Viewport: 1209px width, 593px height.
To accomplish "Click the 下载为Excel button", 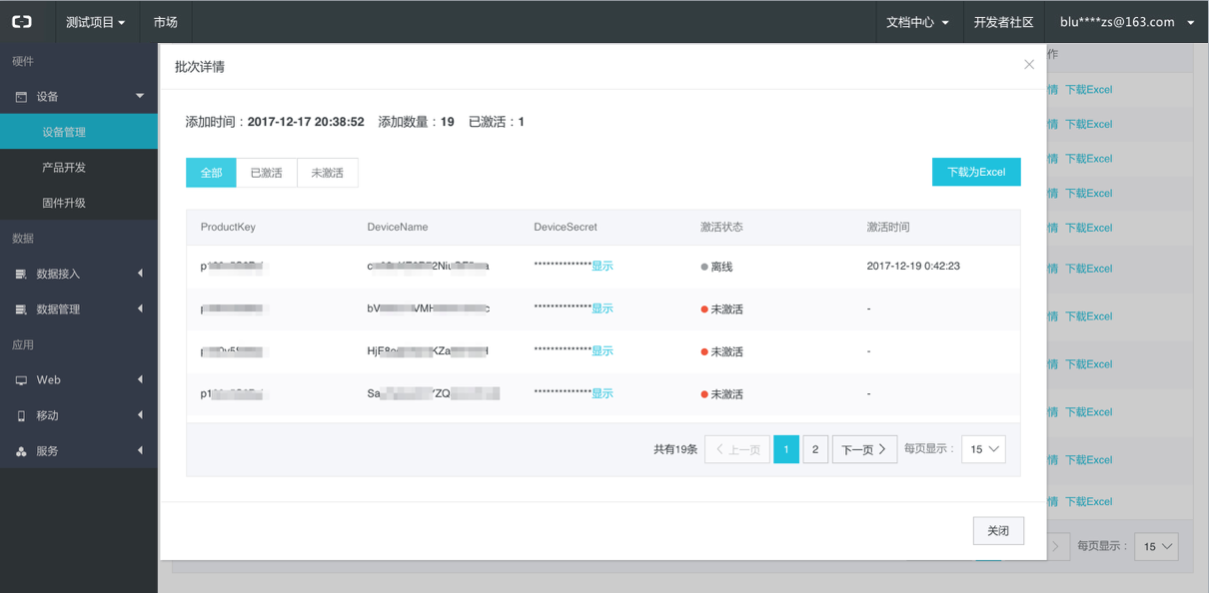I will 976,172.
